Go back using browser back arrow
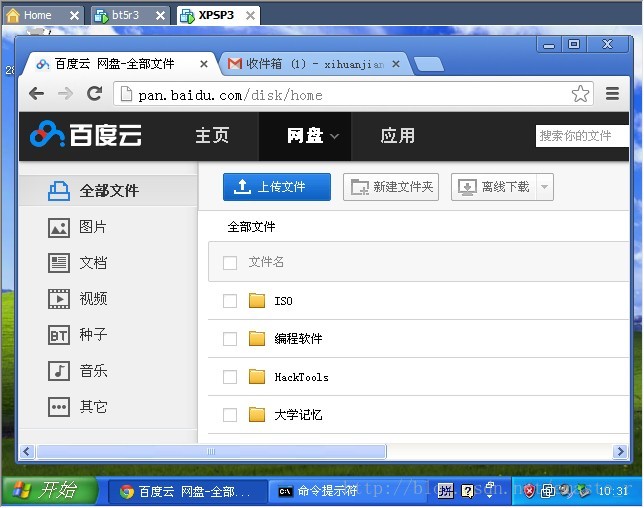 (37, 94)
